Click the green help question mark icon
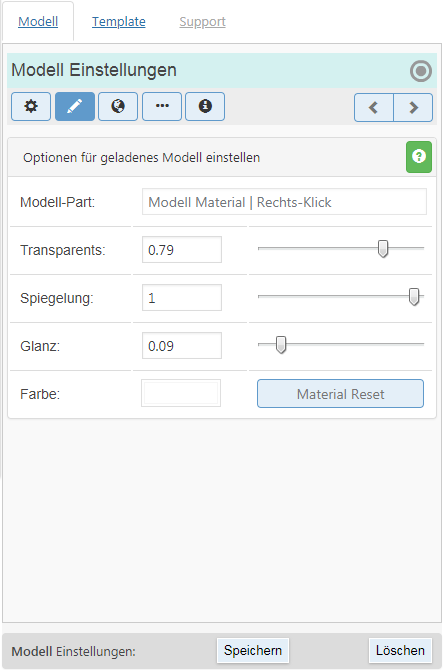 pyautogui.click(x=419, y=157)
